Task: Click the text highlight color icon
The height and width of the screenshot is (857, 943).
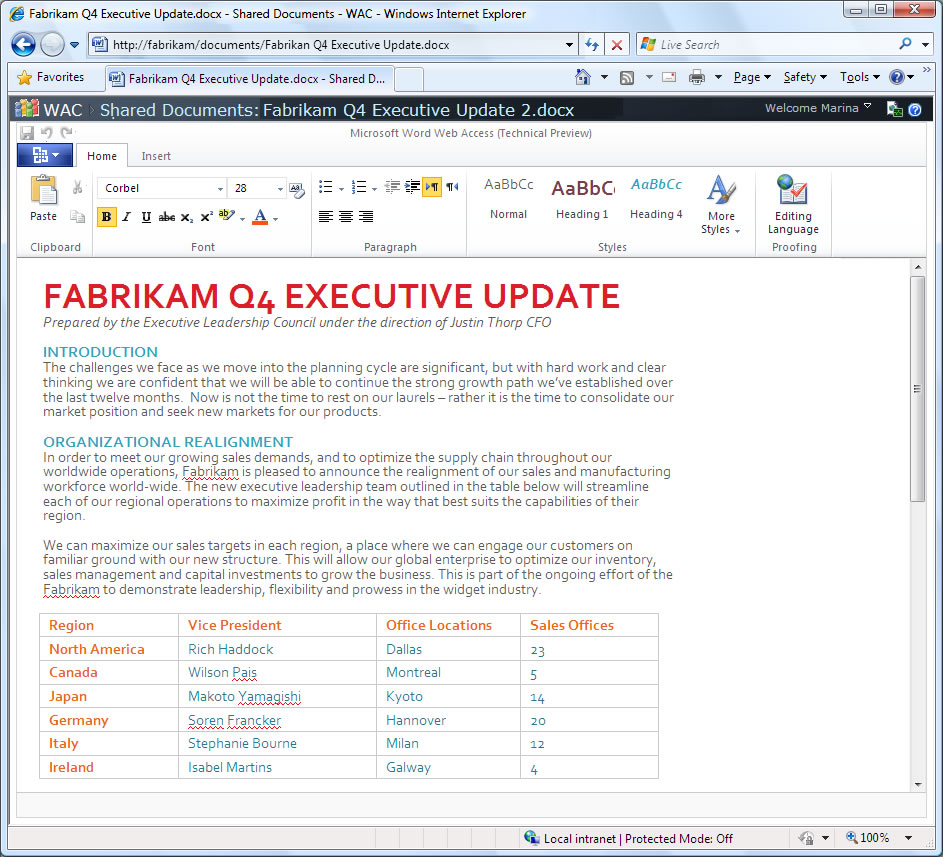Action: pos(226,215)
